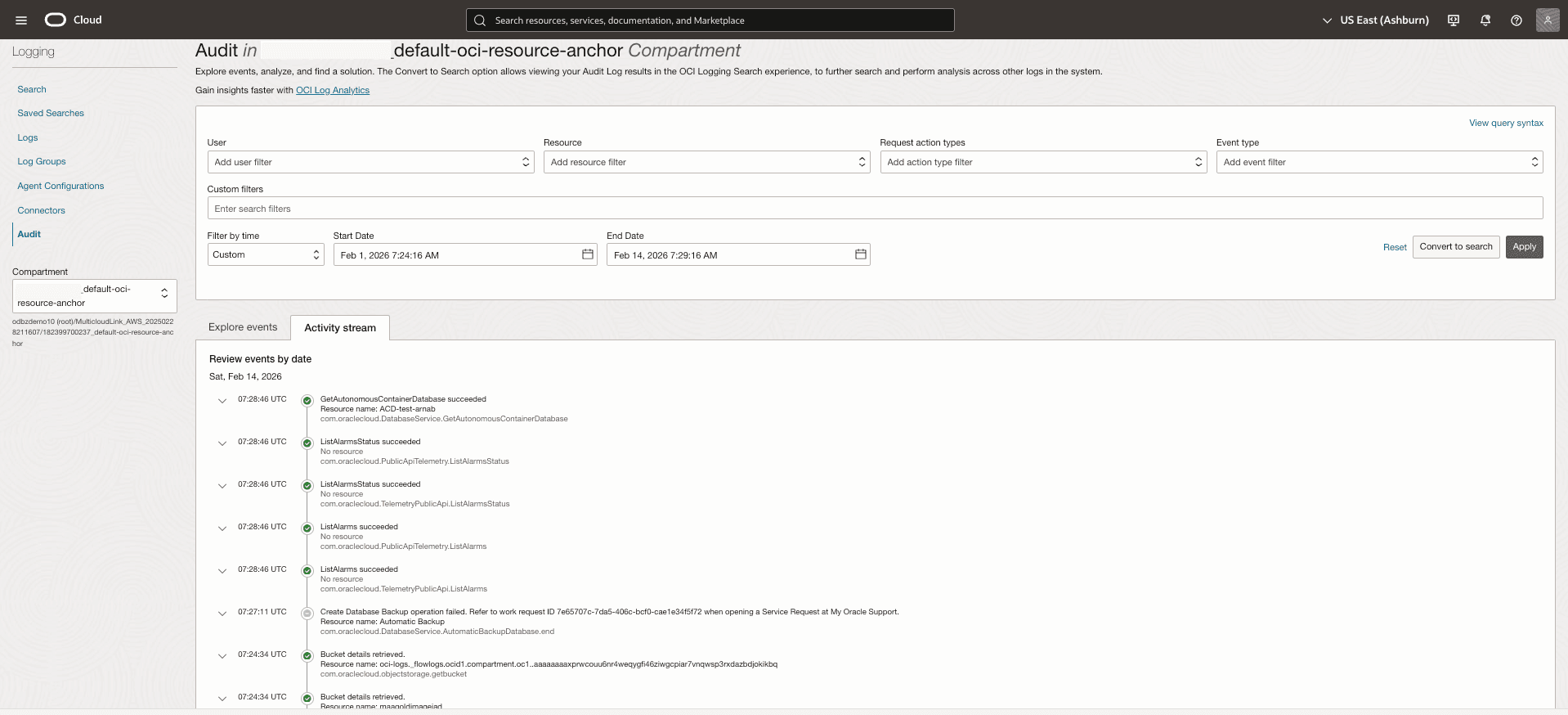
Task: Click the Apply button
Action: [1525, 247]
